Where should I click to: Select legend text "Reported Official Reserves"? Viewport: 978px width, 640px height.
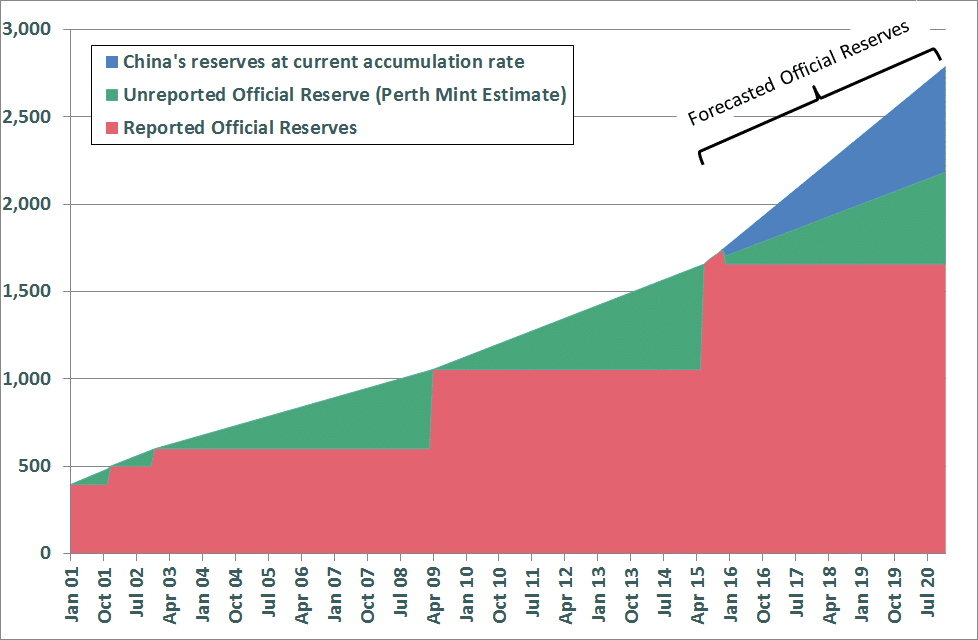tap(240, 128)
